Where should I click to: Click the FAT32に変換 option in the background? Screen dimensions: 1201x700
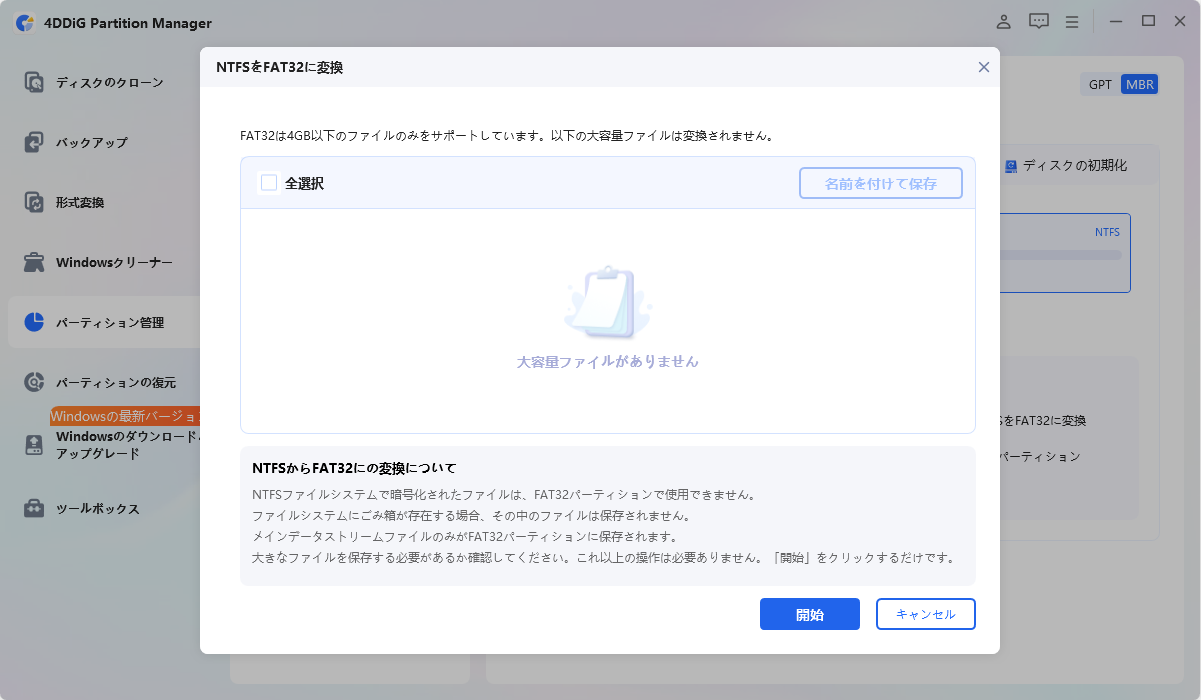pyautogui.click(x=1043, y=421)
